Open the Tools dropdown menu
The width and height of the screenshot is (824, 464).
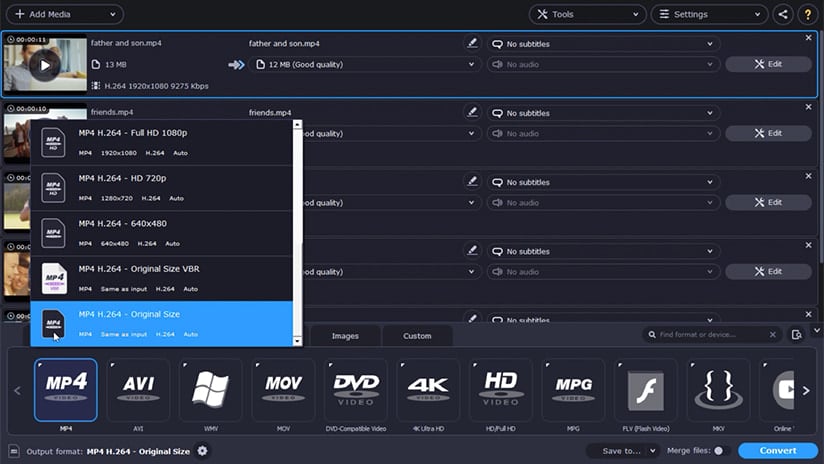tap(587, 15)
